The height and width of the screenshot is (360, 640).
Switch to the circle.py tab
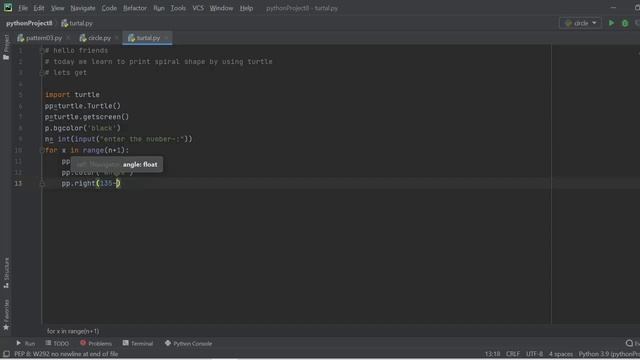(99, 38)
